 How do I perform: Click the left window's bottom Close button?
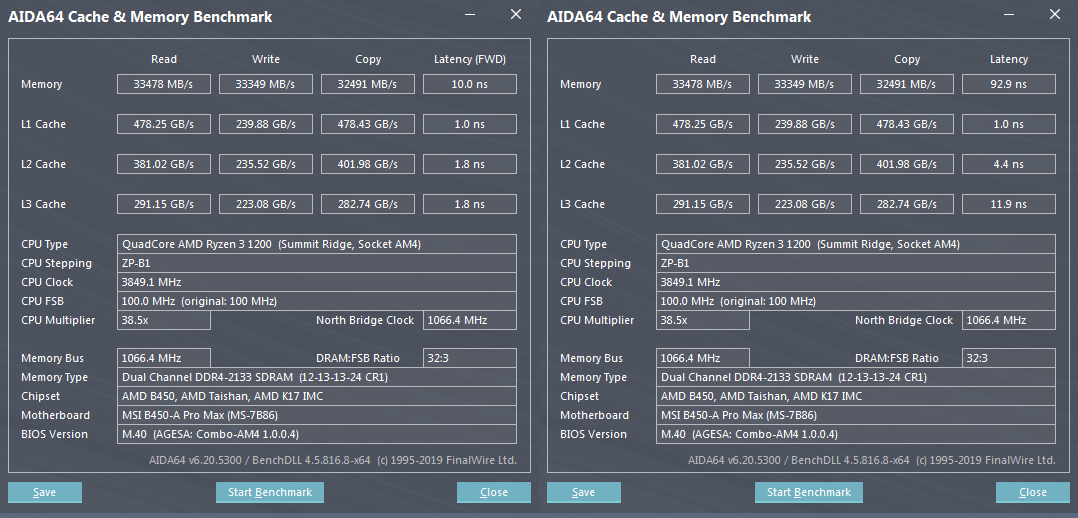[x=494, y=492]
